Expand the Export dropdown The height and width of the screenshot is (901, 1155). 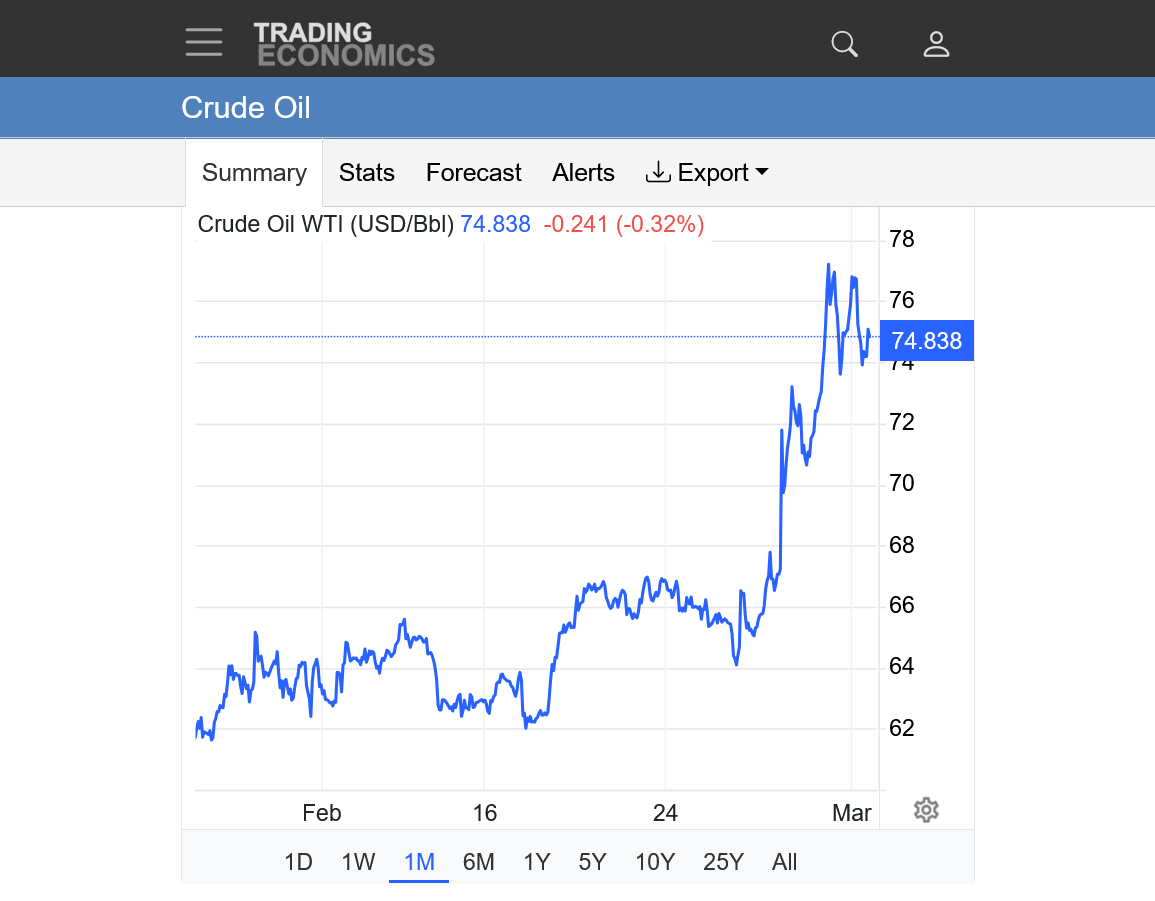[708, 173]
